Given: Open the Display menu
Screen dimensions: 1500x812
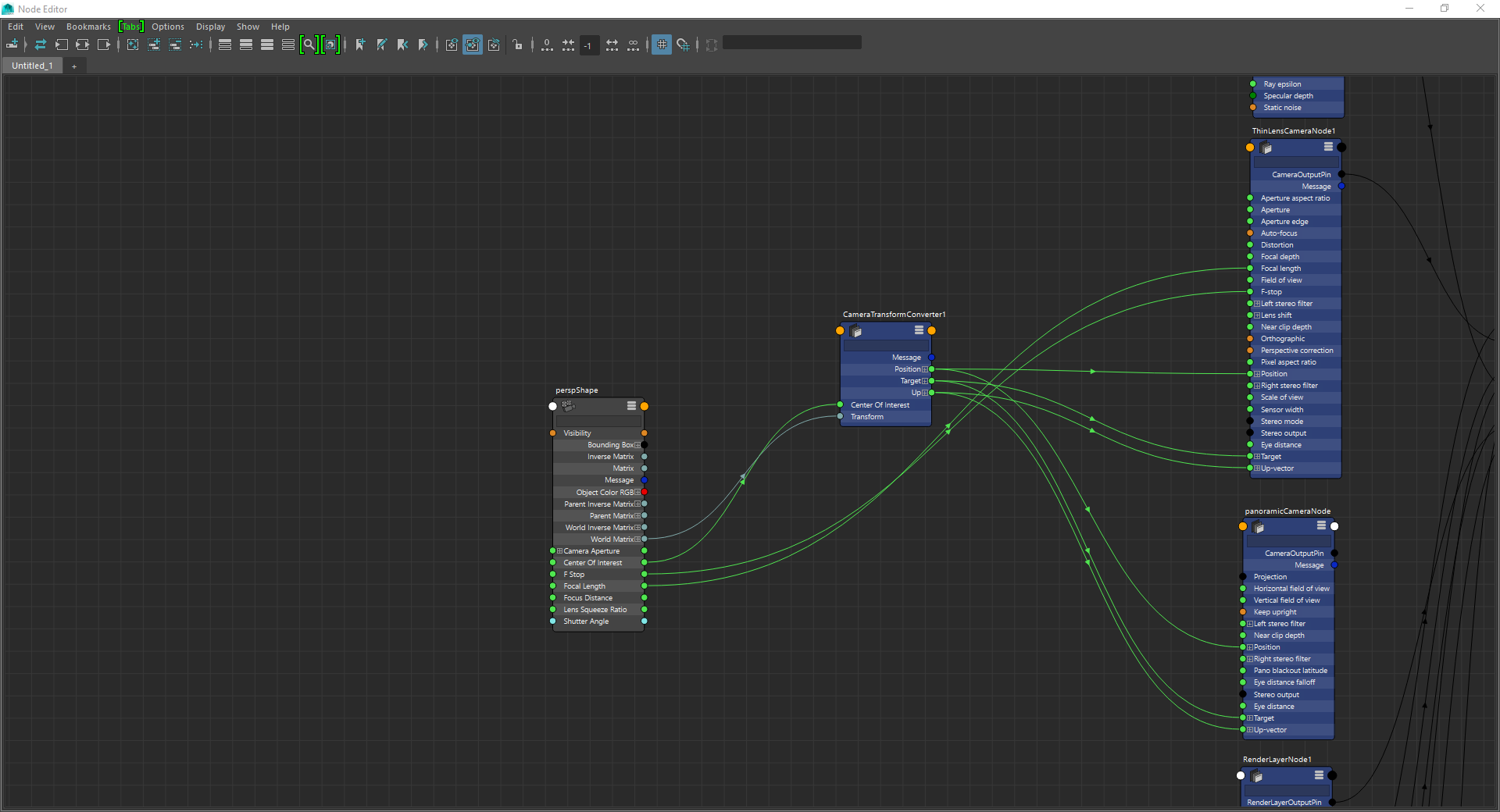Looking at the screenshot, I should [x=210, y=27].
